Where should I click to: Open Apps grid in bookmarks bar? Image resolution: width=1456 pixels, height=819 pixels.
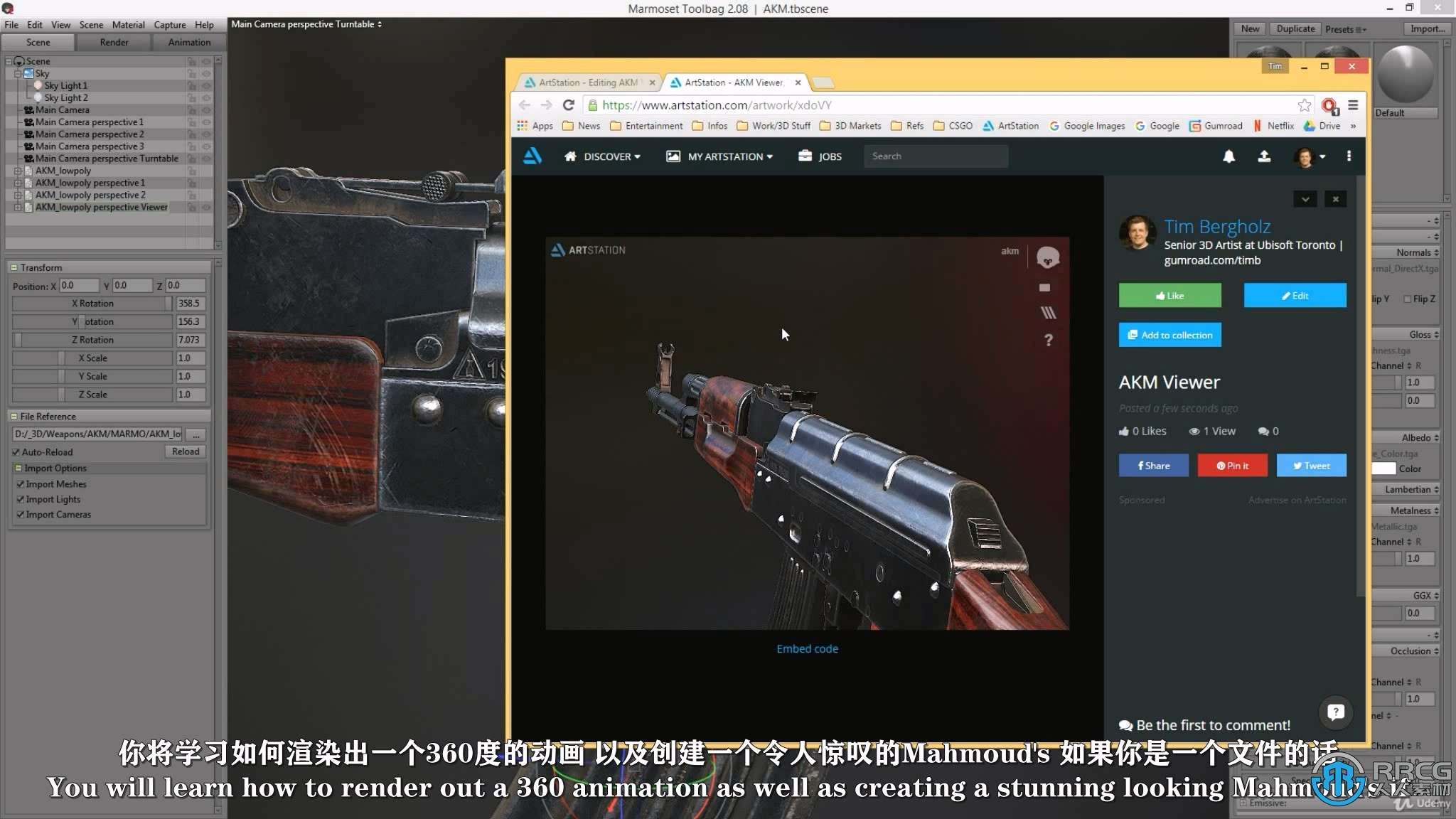click(523, 126)
